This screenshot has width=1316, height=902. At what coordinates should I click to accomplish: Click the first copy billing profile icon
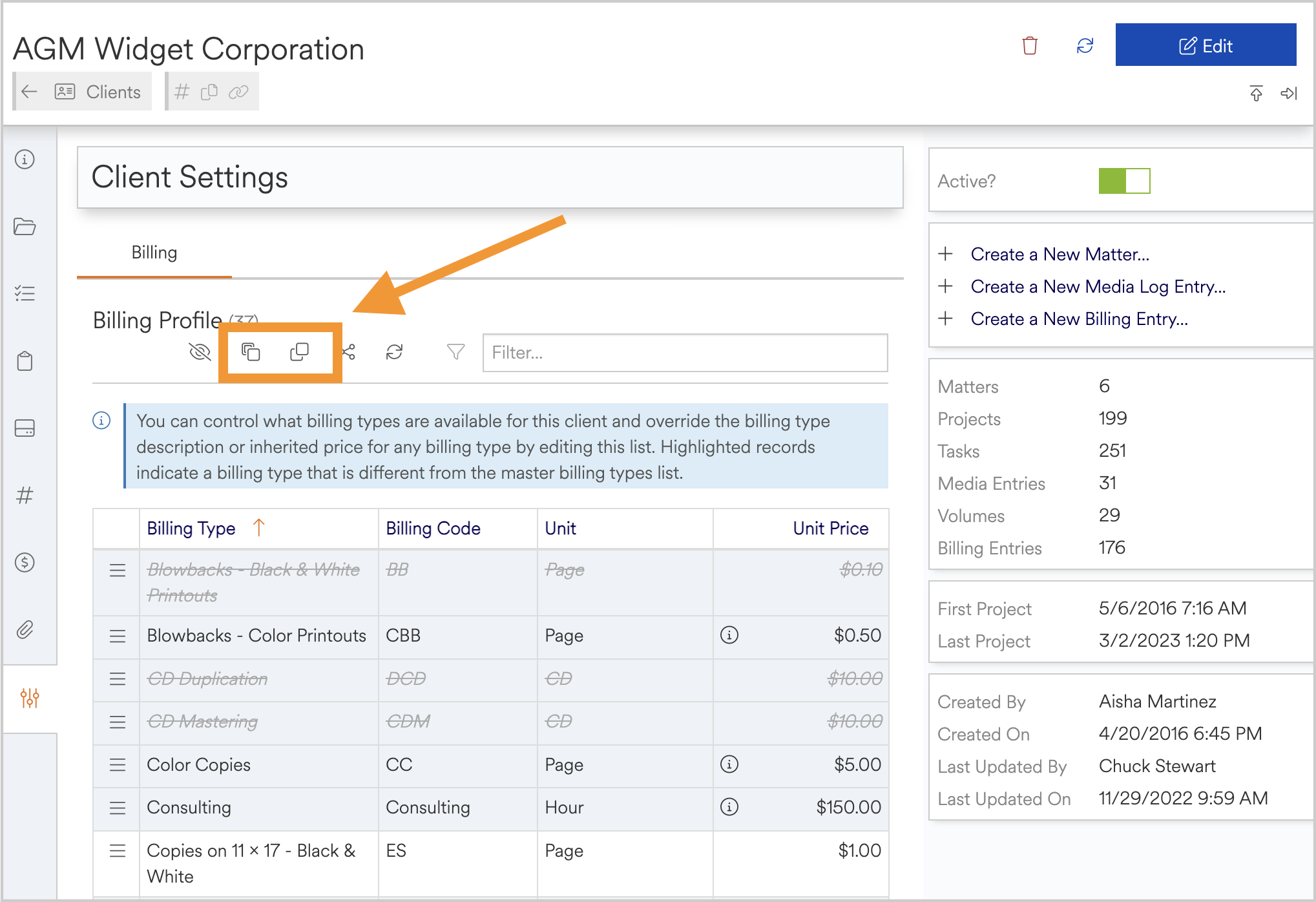coord(251,351)
